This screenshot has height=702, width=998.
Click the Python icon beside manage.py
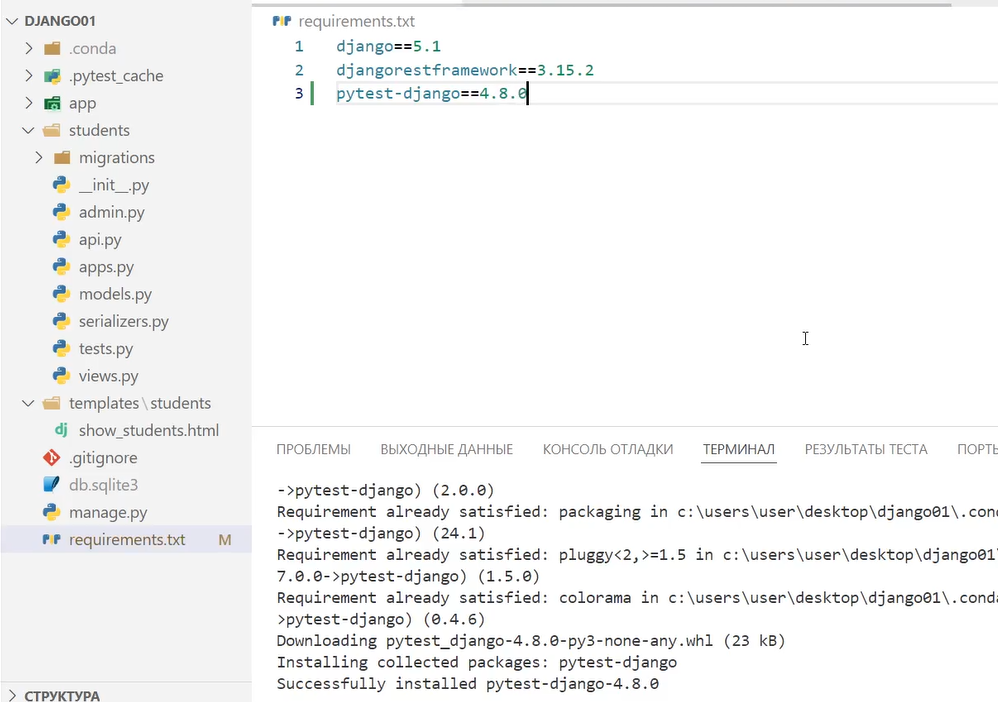[51, 512]
